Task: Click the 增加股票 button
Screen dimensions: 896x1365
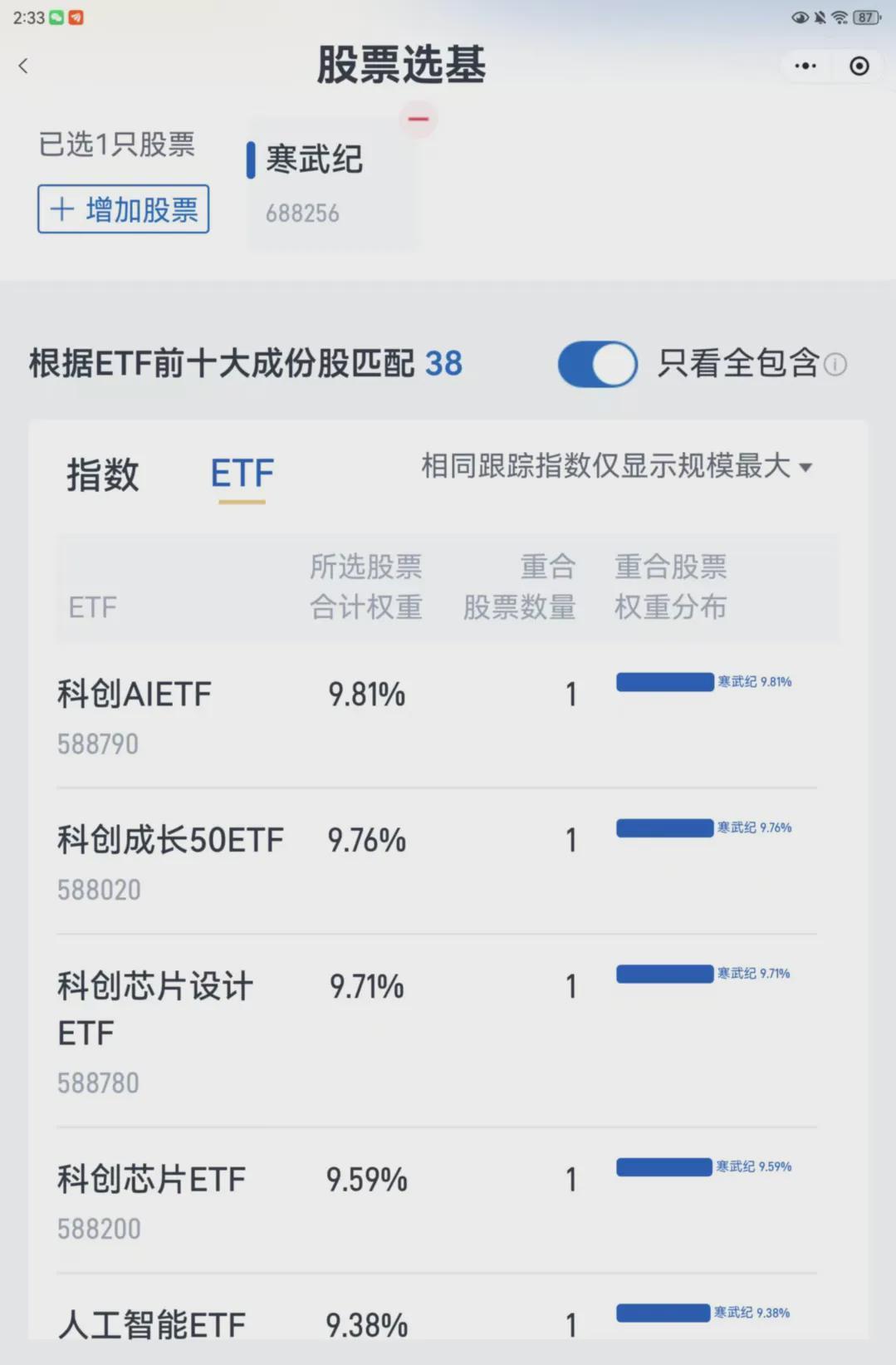Action: click(123, 209)
